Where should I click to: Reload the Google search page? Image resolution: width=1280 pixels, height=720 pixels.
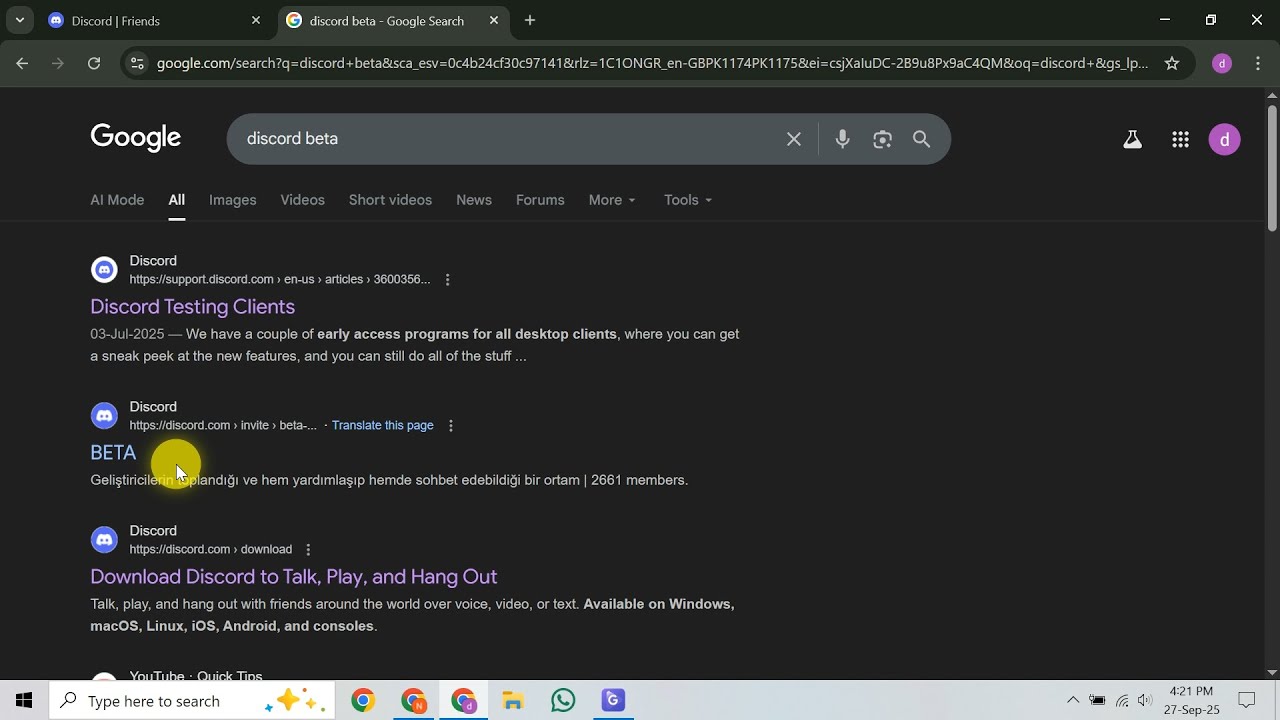(94, 63)
